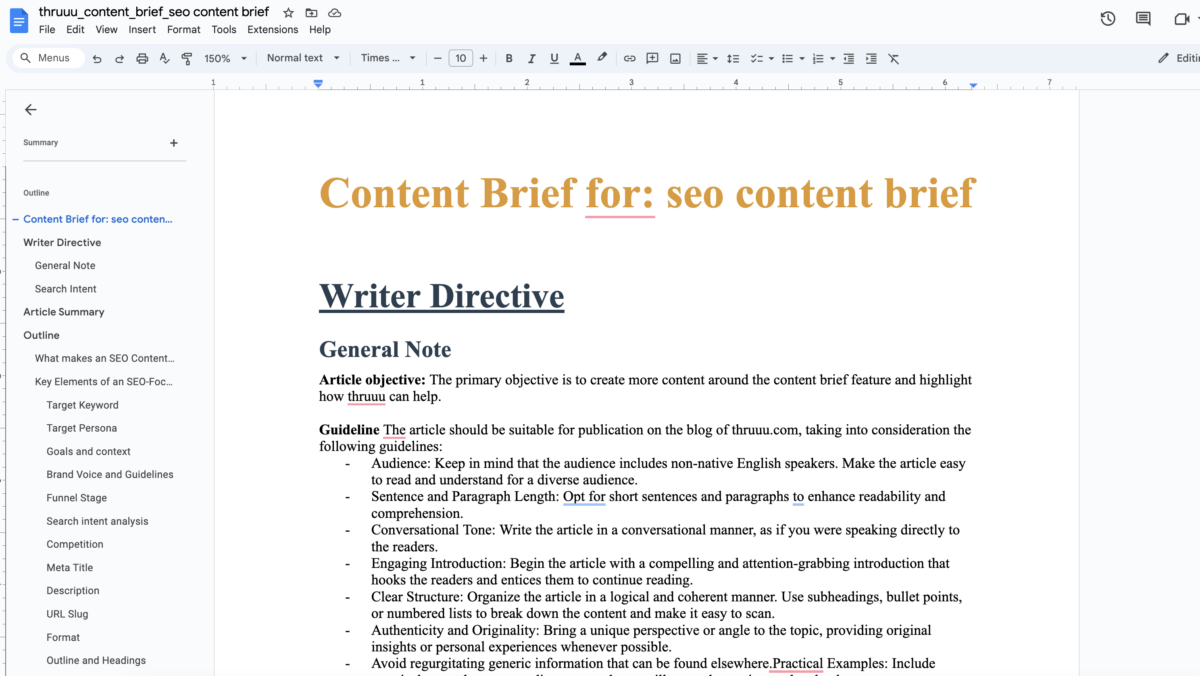Click the Print icon
Image resolution: width=1200 pixels, height=676 pixels.
click(x=140, y=58)
